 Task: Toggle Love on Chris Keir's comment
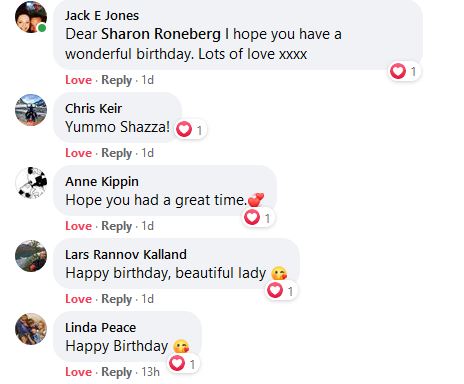(78, 153)
